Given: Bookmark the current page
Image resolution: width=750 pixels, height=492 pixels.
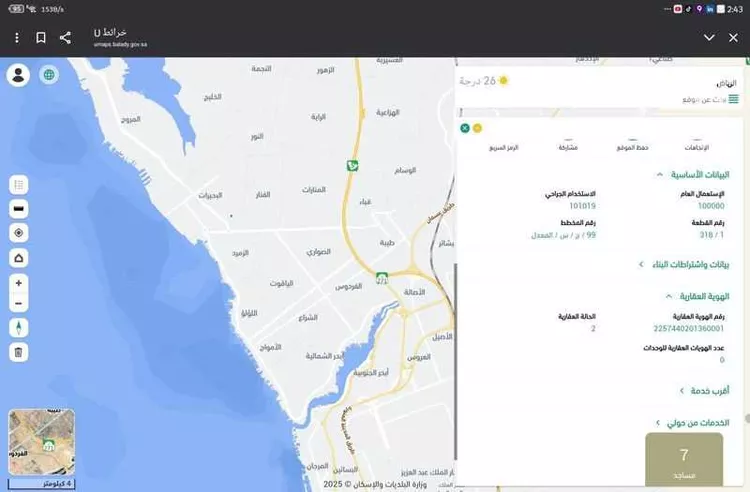Looking at the screenshot, I should point(41,38).
